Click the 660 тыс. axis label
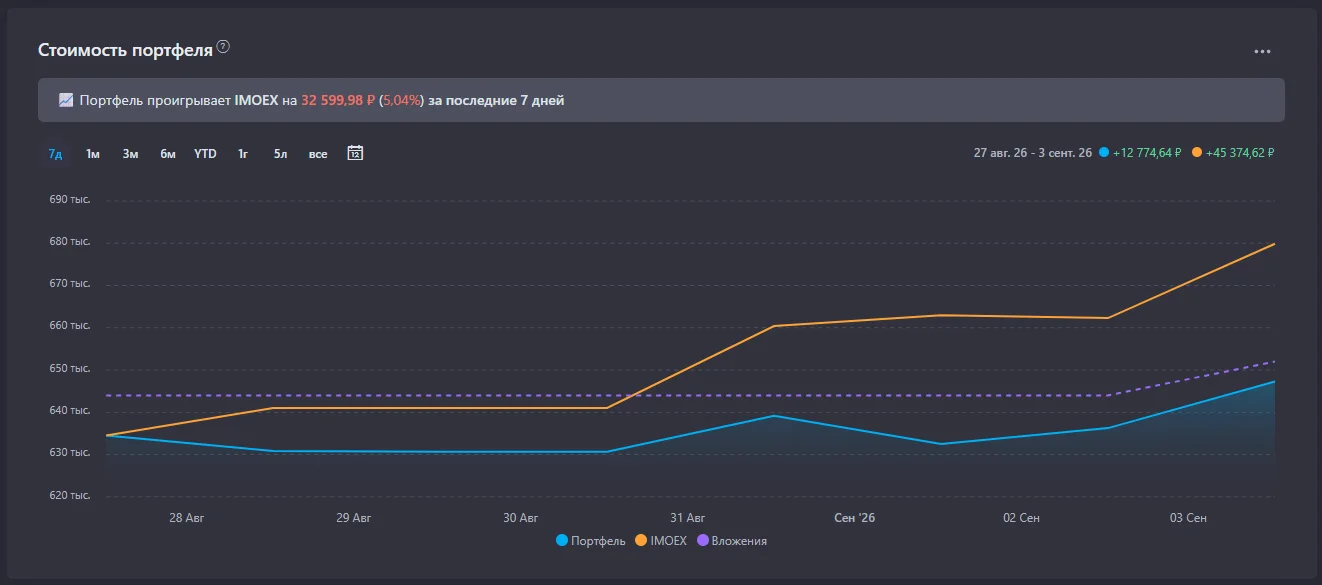This screenshot has width=1322, height=585. pyautogui.click(x=69, y=326)
